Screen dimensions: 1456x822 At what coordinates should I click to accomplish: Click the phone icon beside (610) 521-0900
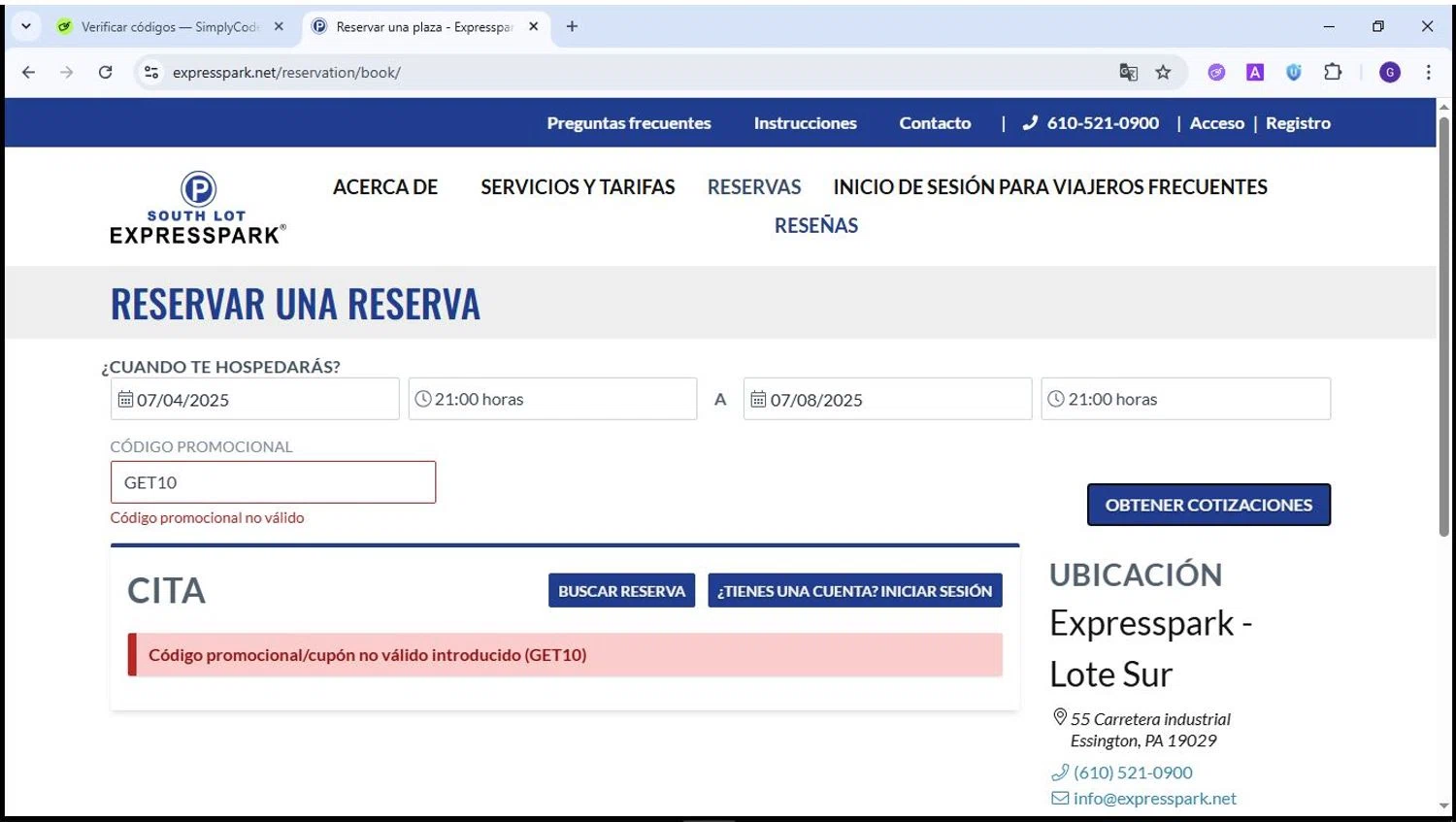(x=1060, y=773)
